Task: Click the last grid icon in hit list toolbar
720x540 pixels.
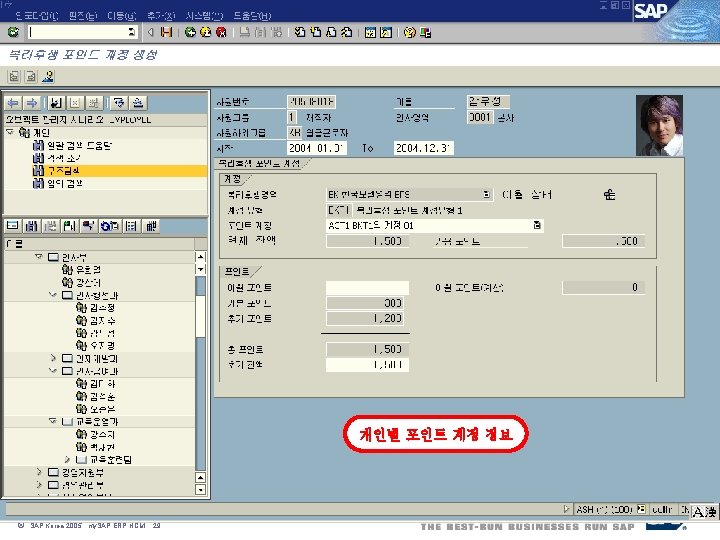Action: click(151, 225)
